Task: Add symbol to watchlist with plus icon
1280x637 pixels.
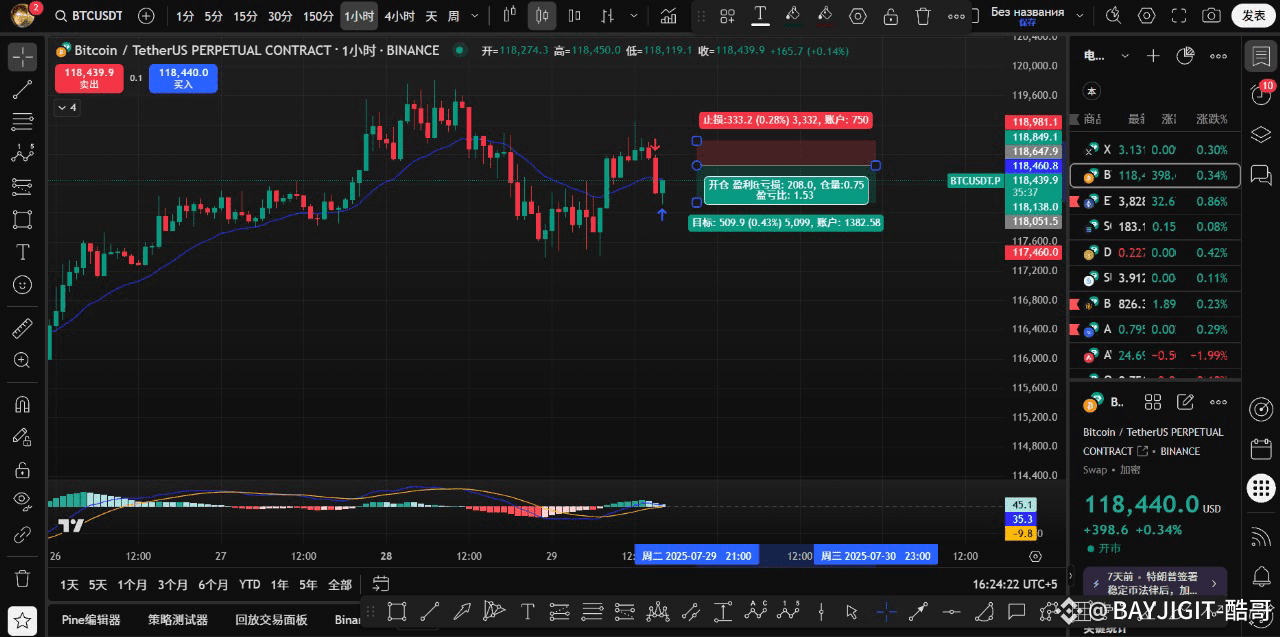Action: click(1153, 57)
